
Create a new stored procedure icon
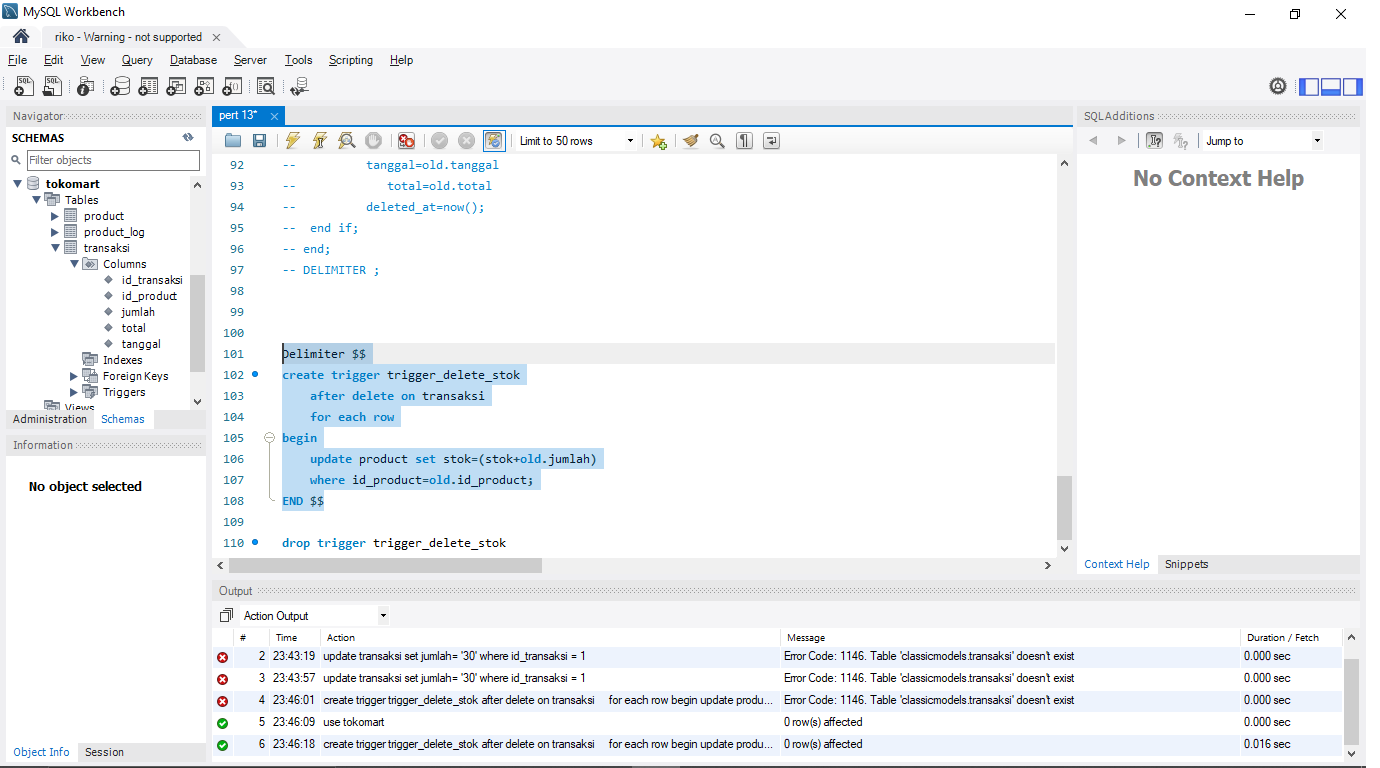pos(204,87)
